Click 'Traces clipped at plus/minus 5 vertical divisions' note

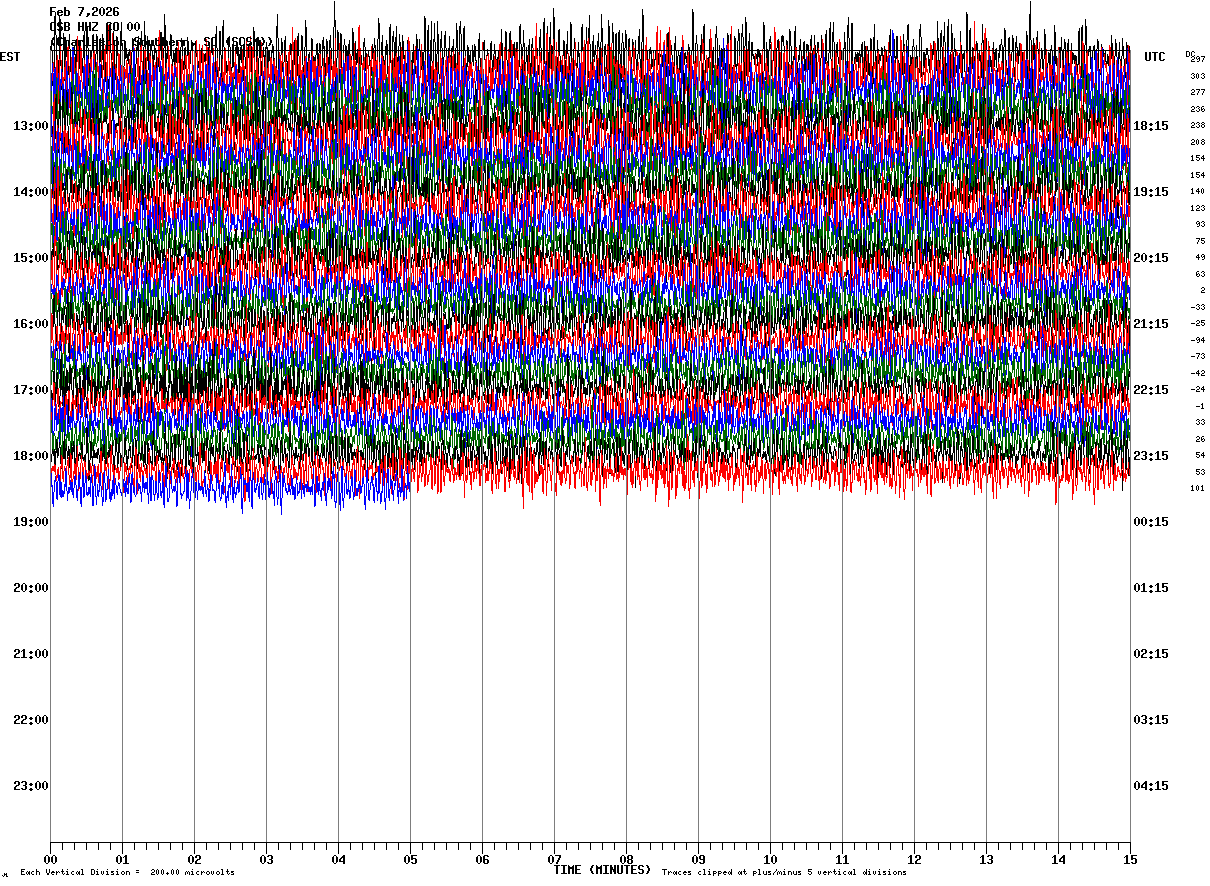coord(784,873)
